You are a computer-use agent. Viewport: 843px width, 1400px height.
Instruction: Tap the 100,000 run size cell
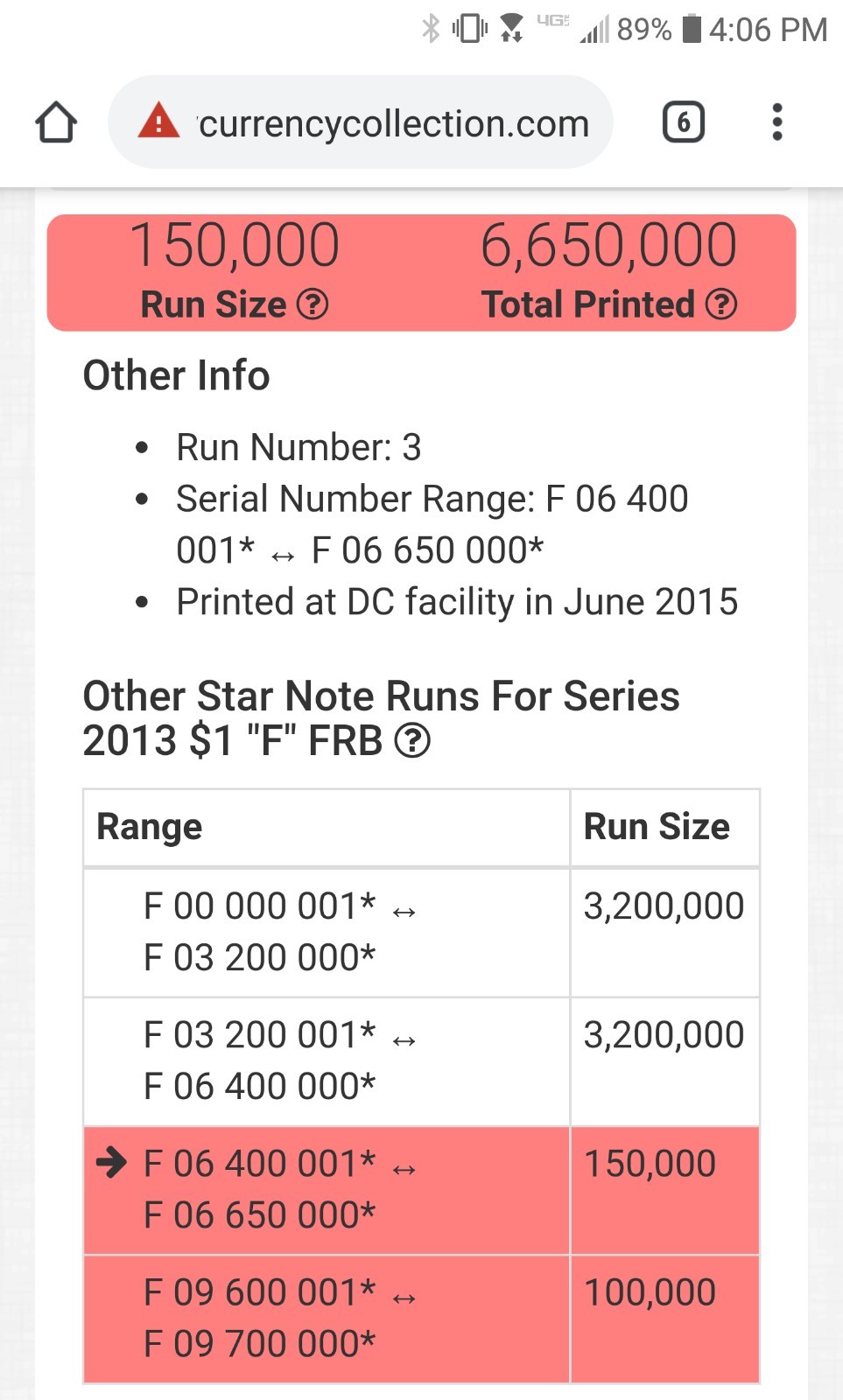pos(664,1319)
